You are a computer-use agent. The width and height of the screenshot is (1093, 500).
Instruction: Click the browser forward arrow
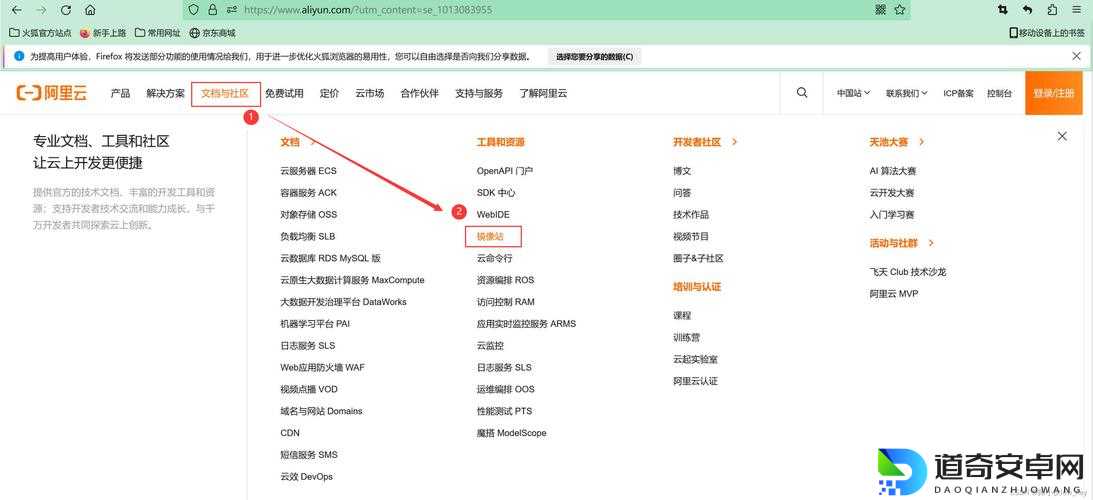tap(41, 10)
